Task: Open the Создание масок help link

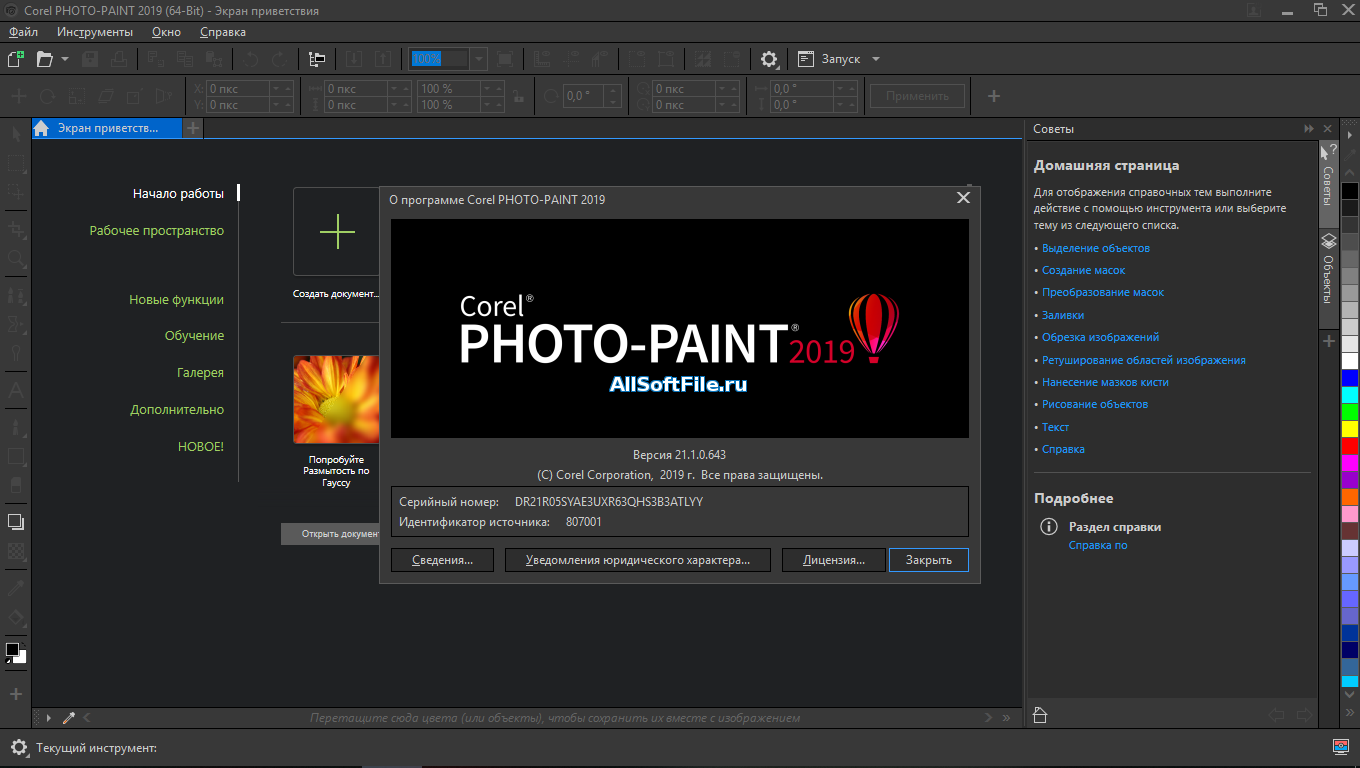Action: point(1083,270)
